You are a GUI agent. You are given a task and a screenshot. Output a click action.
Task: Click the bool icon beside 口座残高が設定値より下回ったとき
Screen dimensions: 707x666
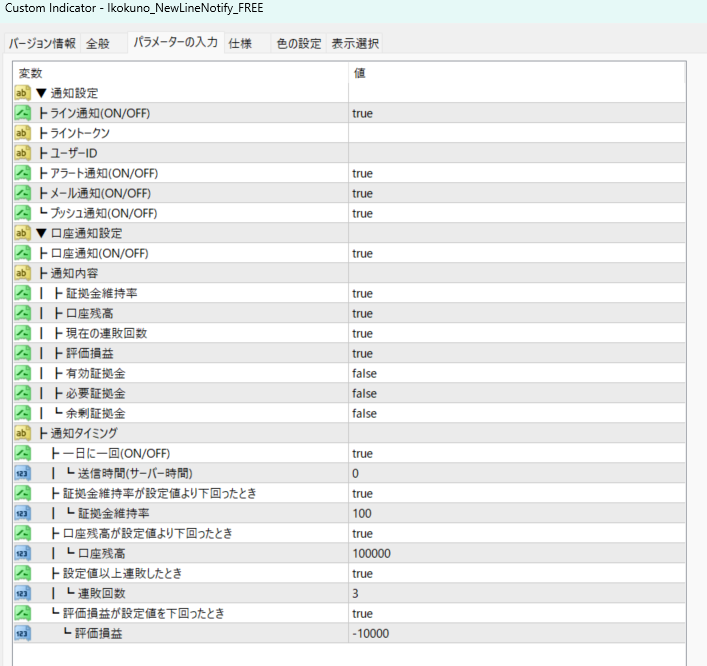23,533
